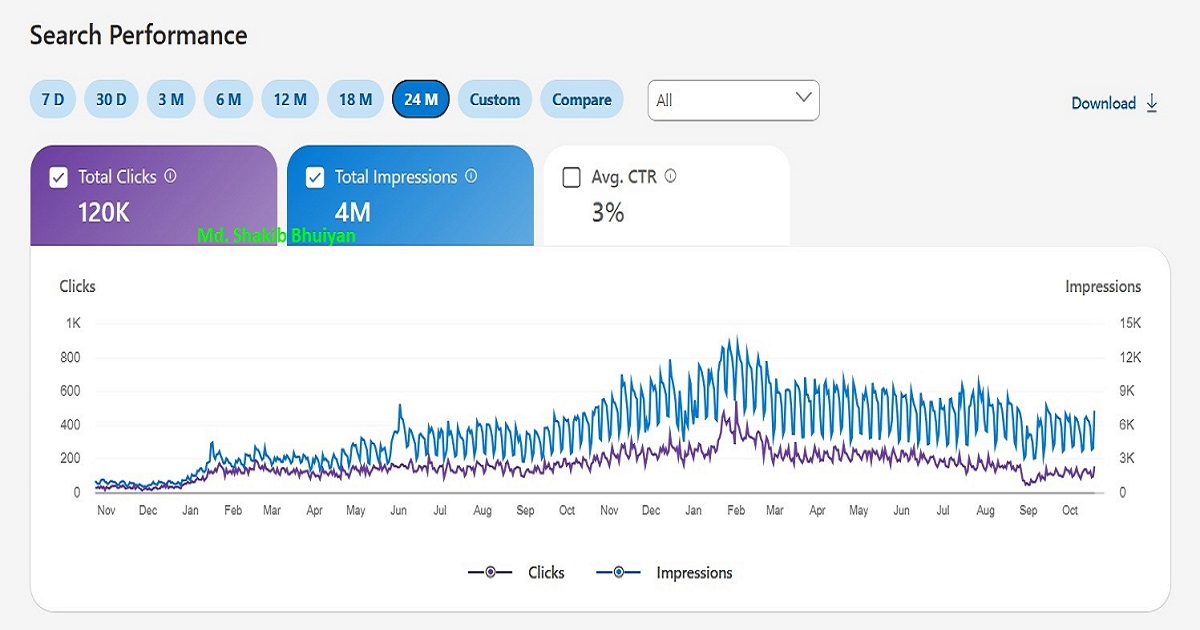Click the Sep label near chart end
Viewport: 1200px width, 630px height.
coord(1028,510)
